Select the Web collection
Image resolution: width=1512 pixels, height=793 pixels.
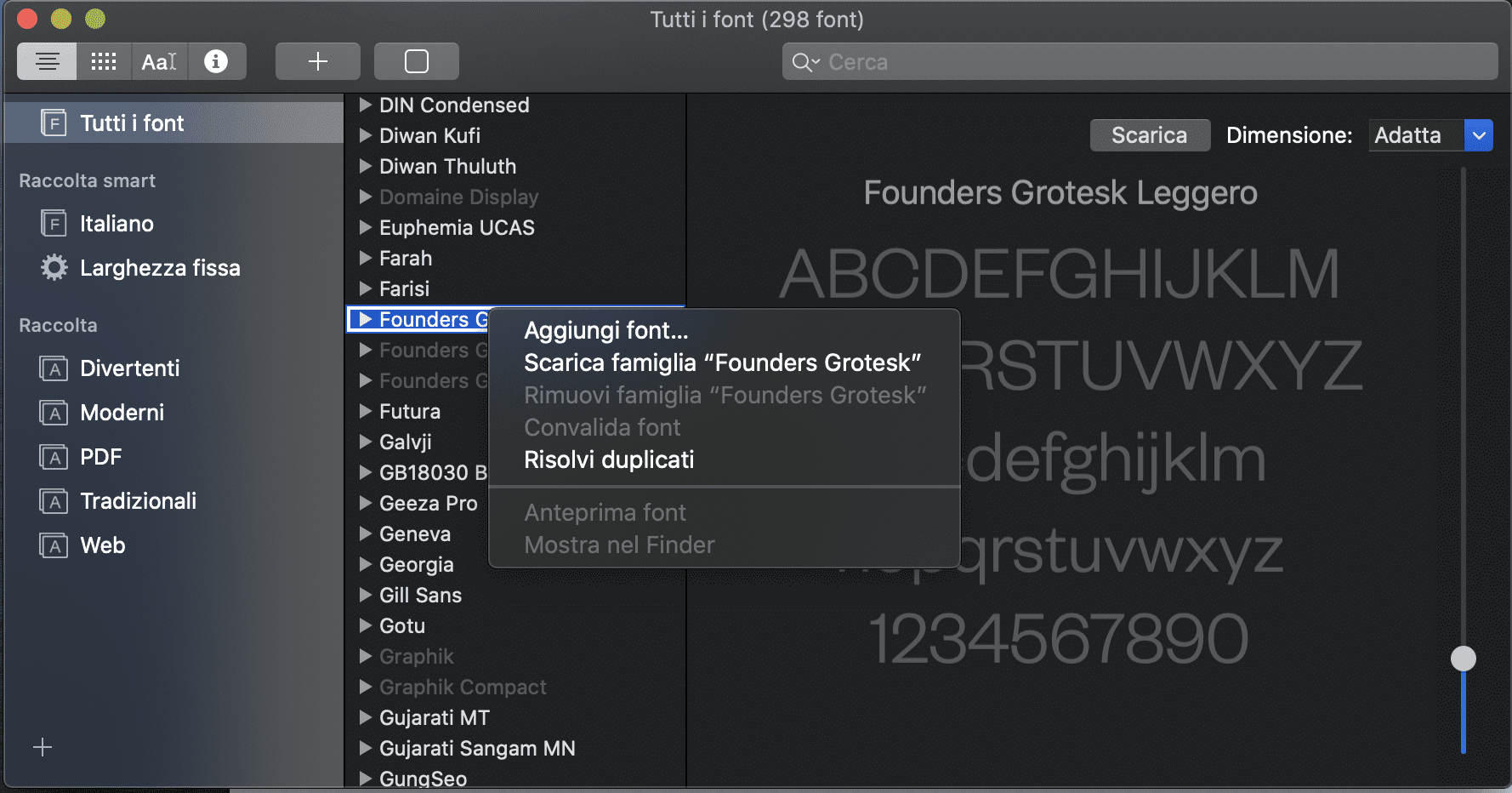pyautogui.click(x=173, y=545)
